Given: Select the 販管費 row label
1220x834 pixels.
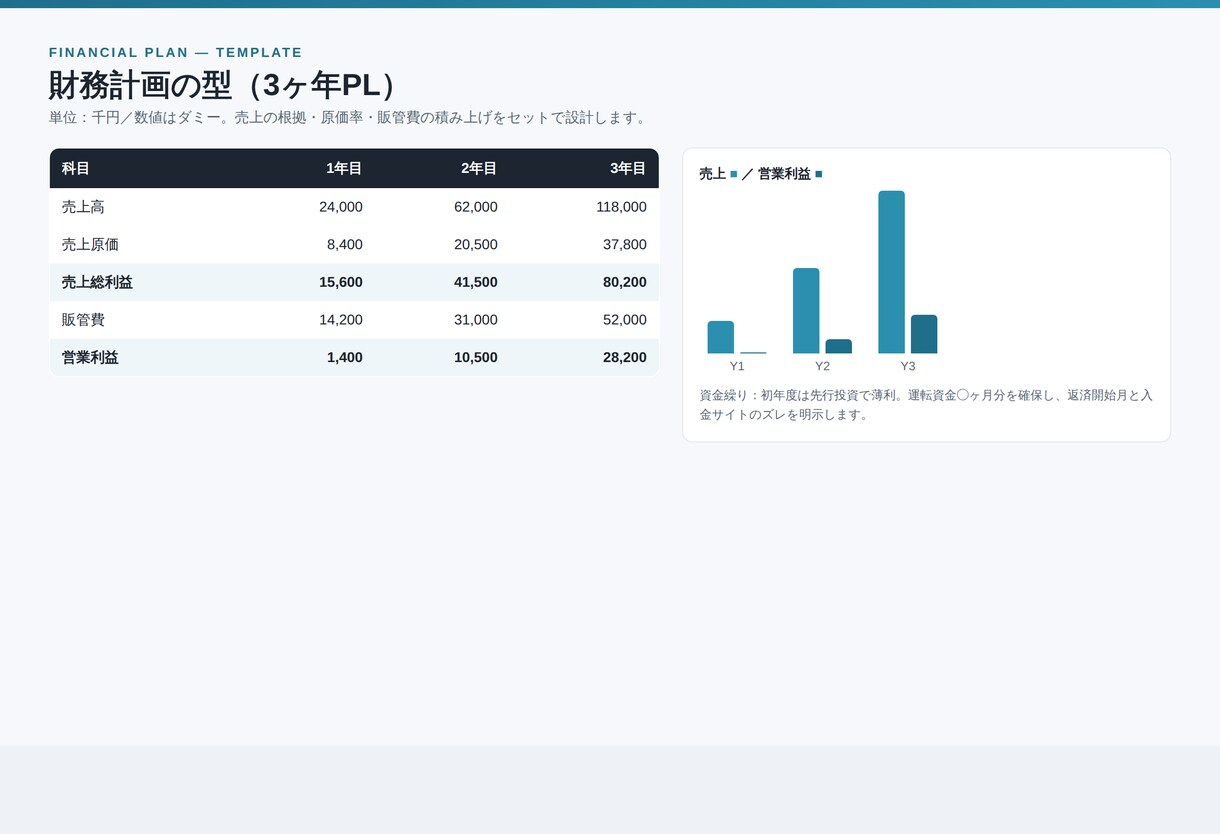Looking at the screenshot, I should coord(83,320).
